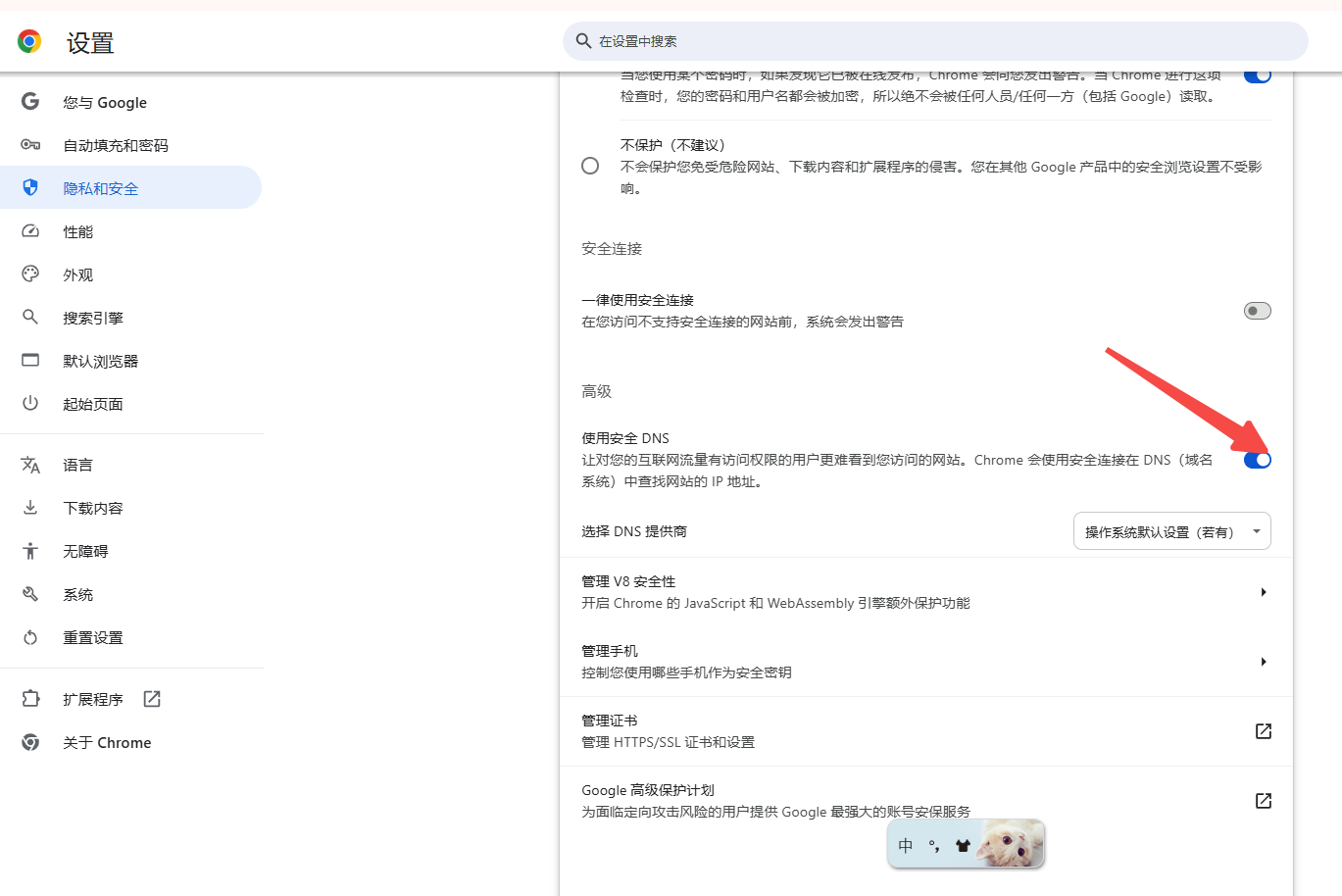The width and height of the screenshot is (1342, 896).
Task: Click the download icon for 下载内容
Action: tap(30, 508)
